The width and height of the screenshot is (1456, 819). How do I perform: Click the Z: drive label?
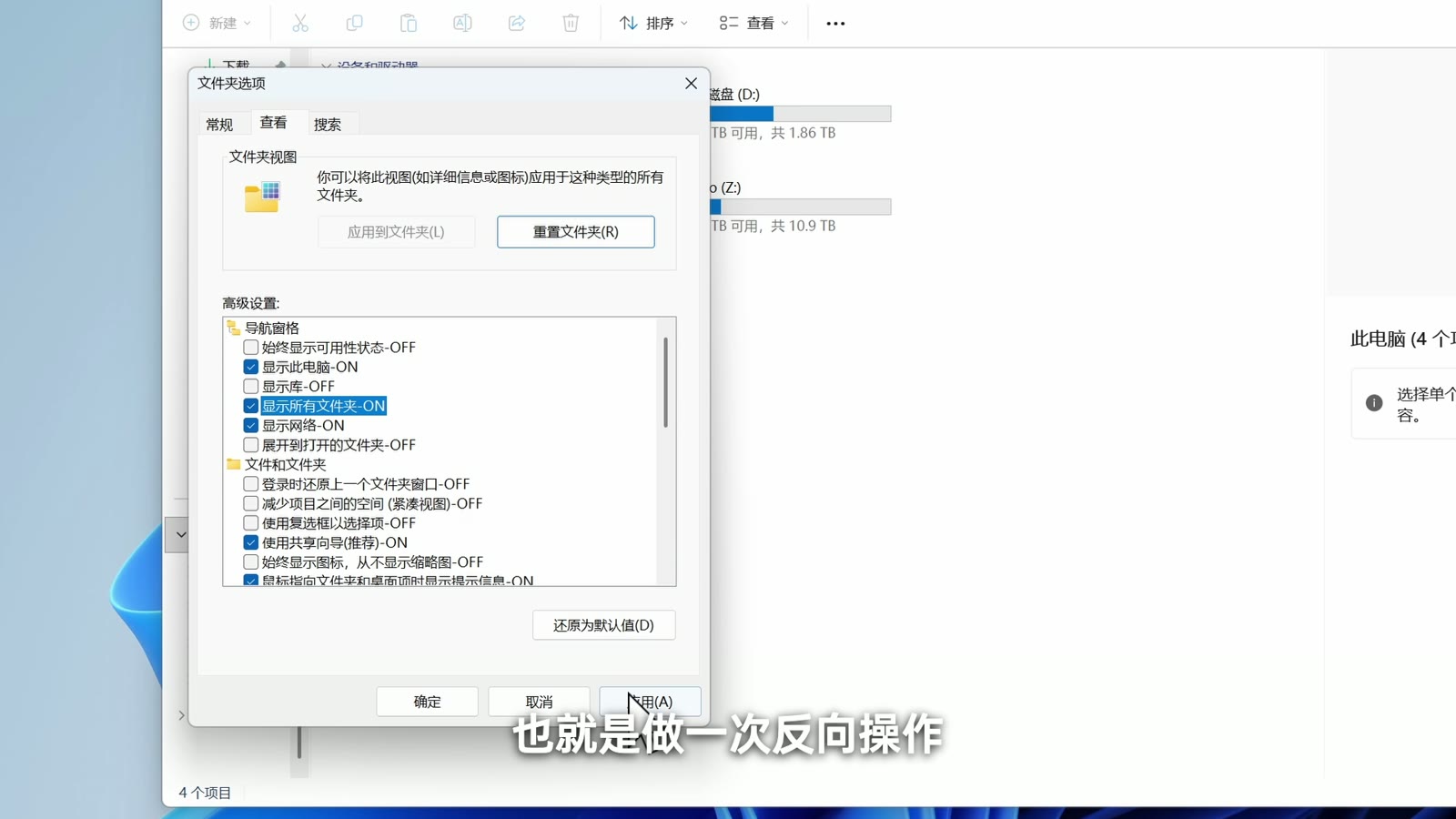click(725, 187)
